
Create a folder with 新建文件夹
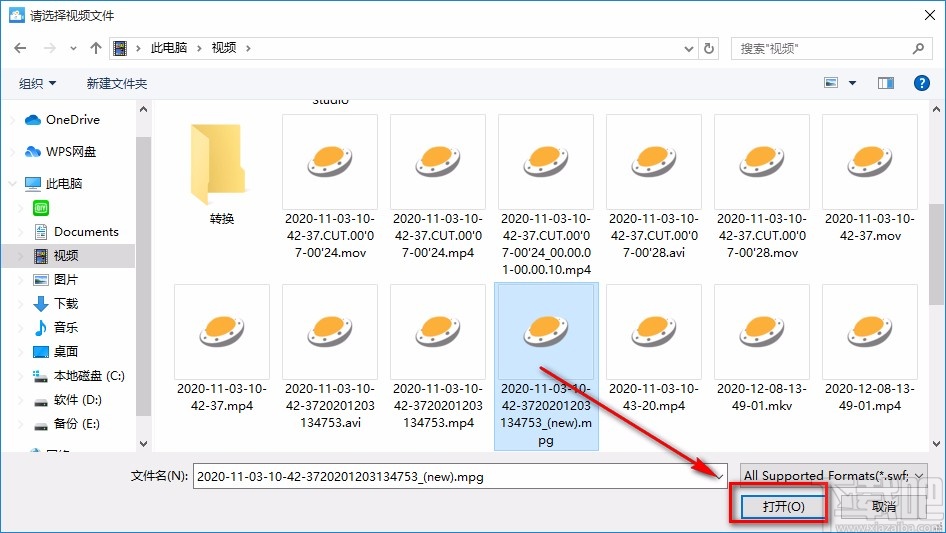pyautogui.click(x=116, y=83)
